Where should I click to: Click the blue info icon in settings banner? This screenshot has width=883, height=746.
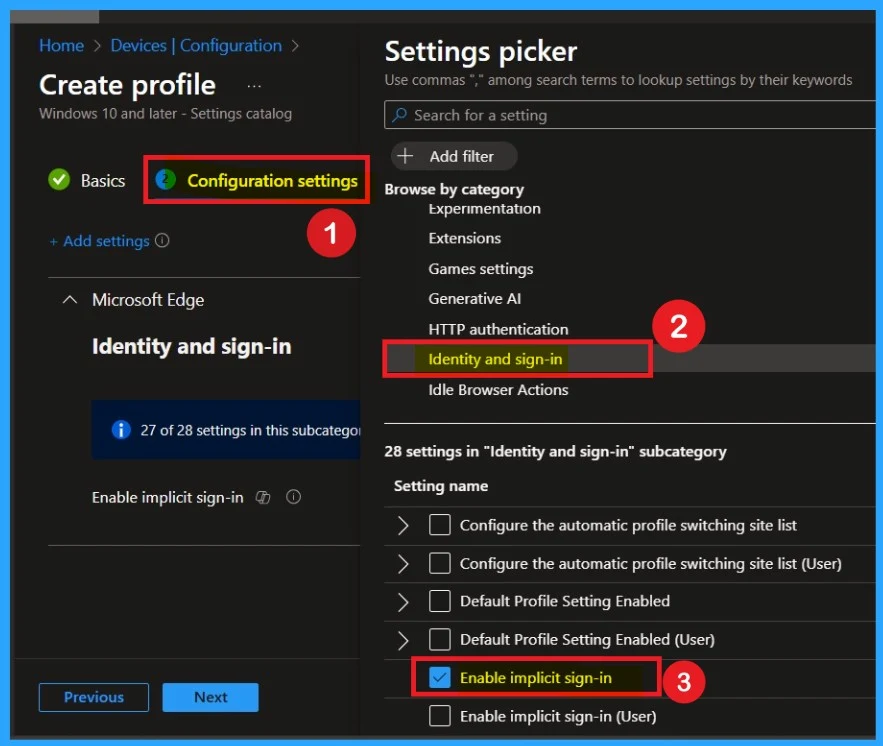[121, 430]
